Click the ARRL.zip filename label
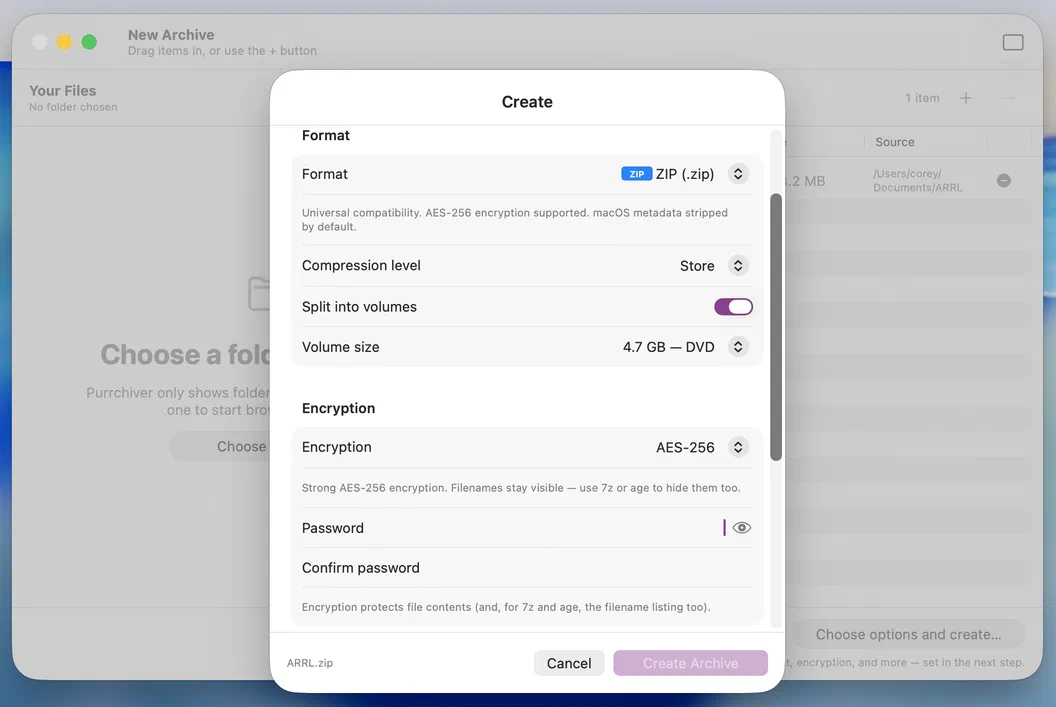 click(x=310, y=663)
